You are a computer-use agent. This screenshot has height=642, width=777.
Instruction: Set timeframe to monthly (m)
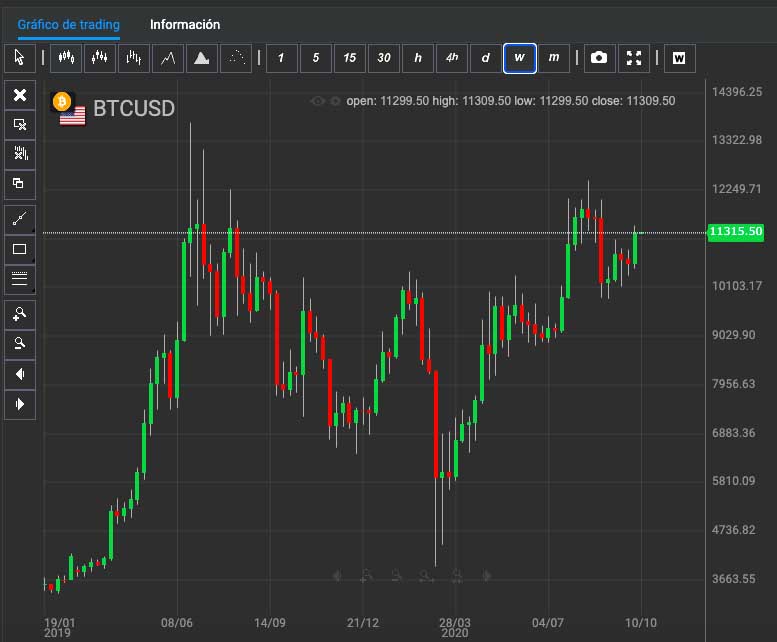click(x=554, y=58)
